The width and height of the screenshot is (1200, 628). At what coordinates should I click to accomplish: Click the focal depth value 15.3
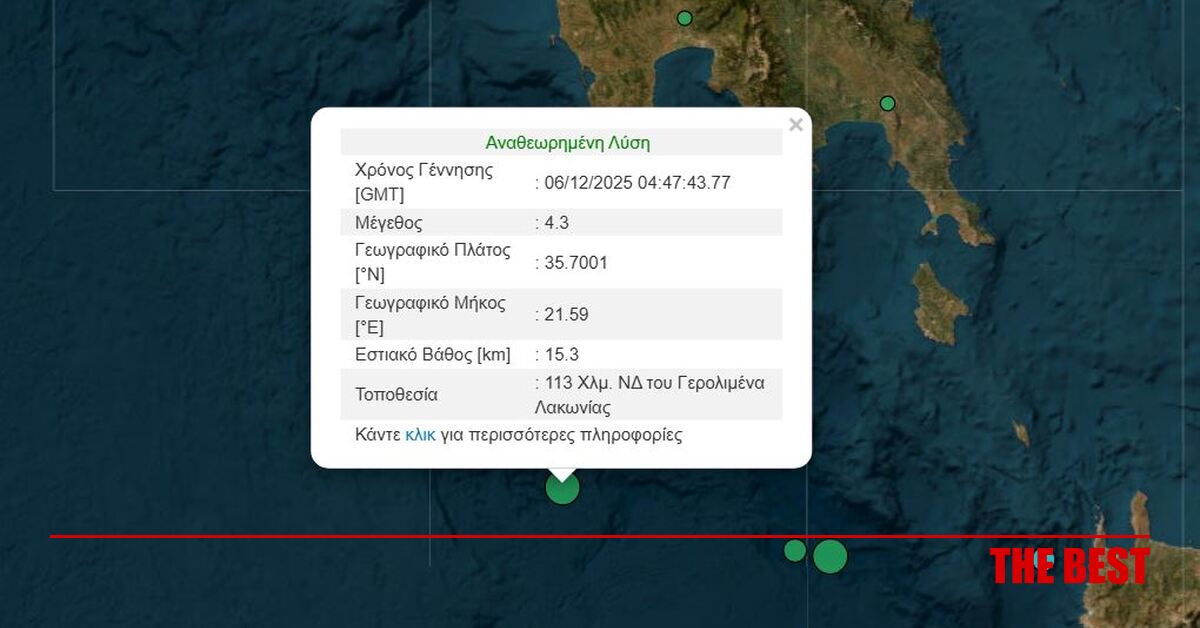(560, 354)
